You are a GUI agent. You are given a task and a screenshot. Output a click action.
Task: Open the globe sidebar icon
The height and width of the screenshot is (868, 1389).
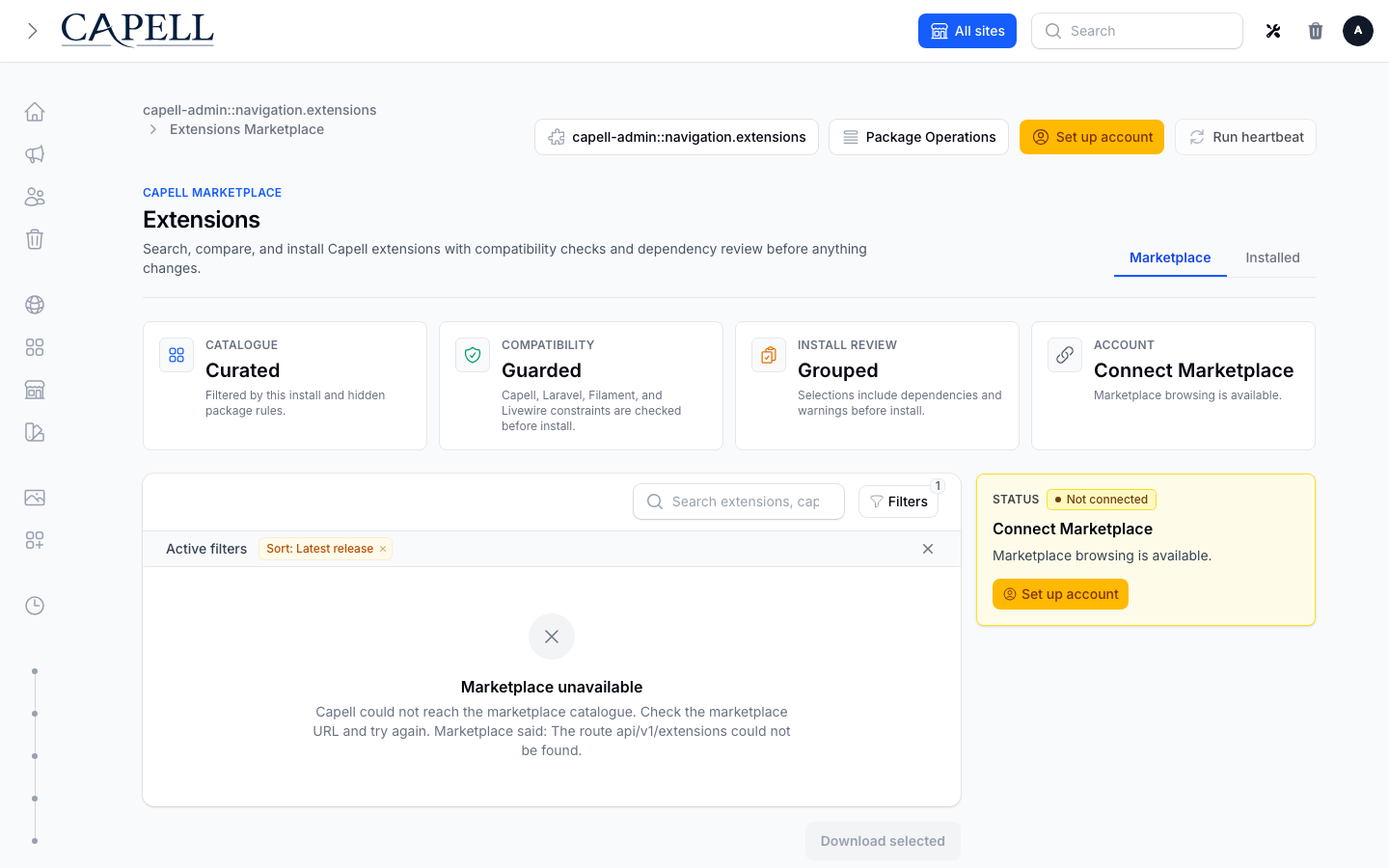coord(35,305)
